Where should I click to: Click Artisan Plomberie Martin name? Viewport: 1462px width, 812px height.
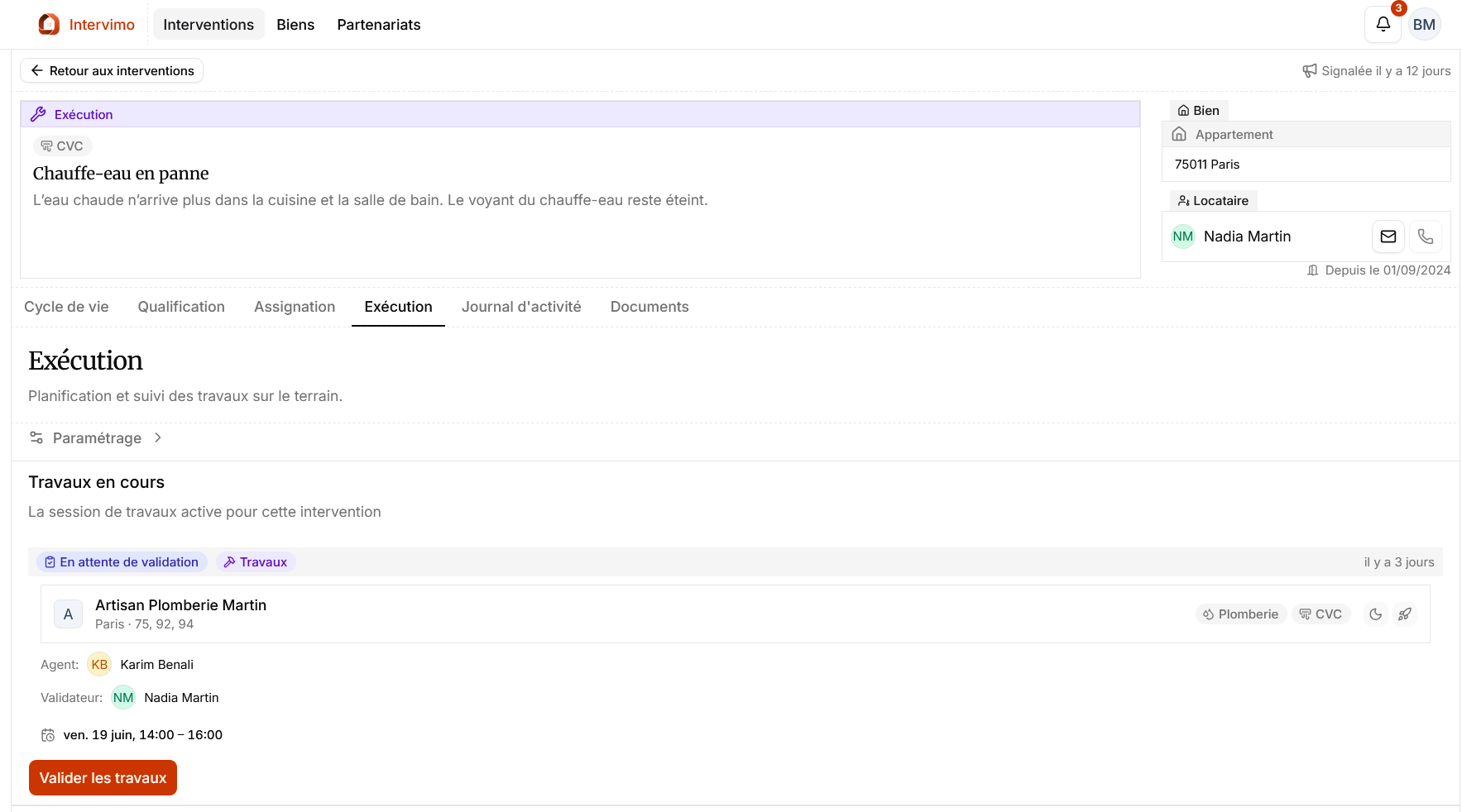pyautogui.click(x=180, y=605)
